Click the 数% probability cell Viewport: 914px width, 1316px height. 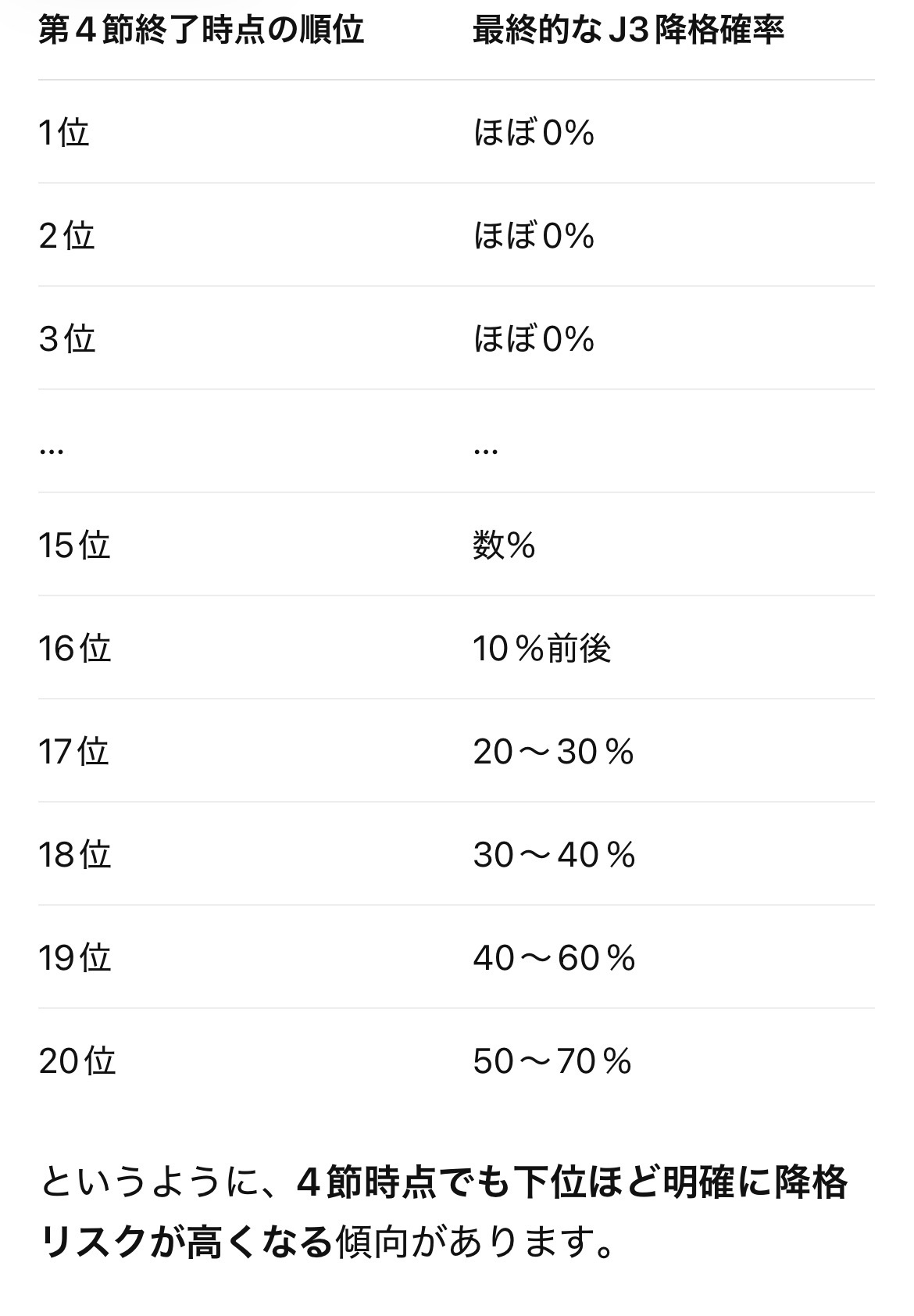(504, 545)
